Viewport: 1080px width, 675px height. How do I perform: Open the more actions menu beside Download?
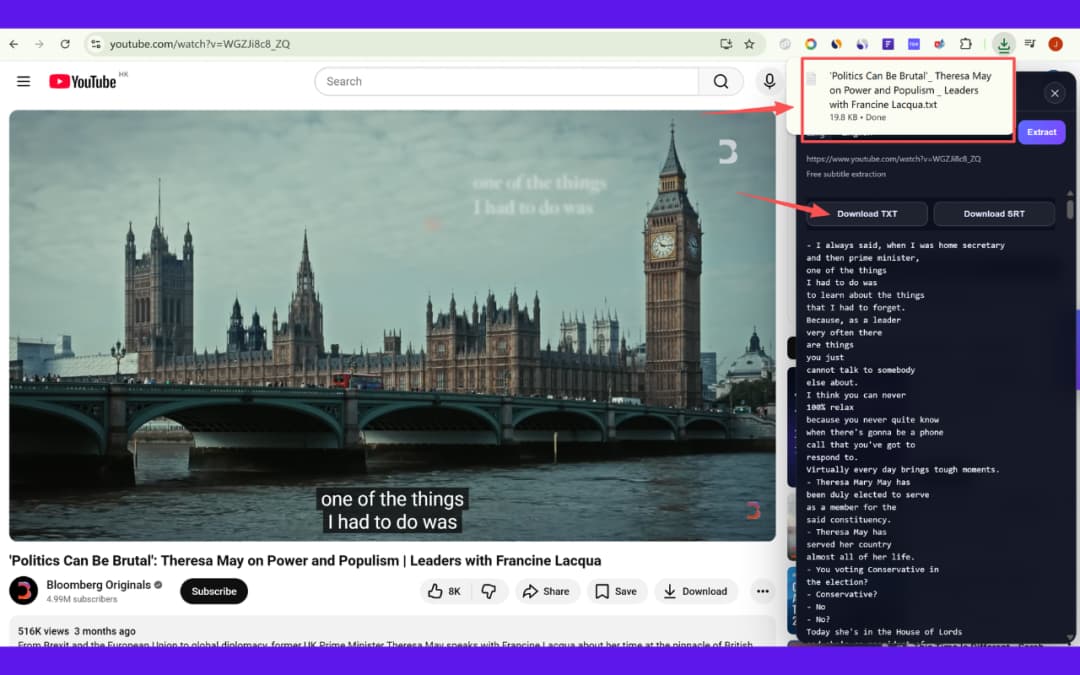pos(763,591)
